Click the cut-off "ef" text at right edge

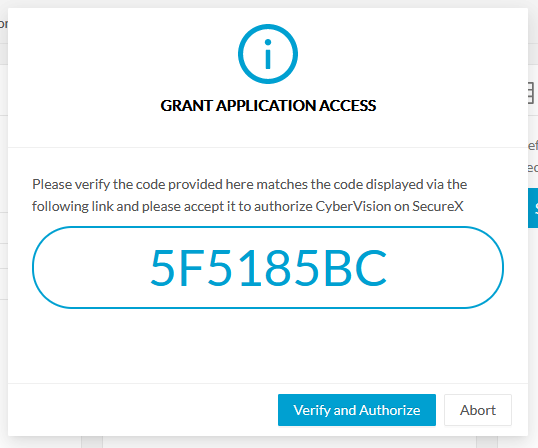[x=533, y=145]
